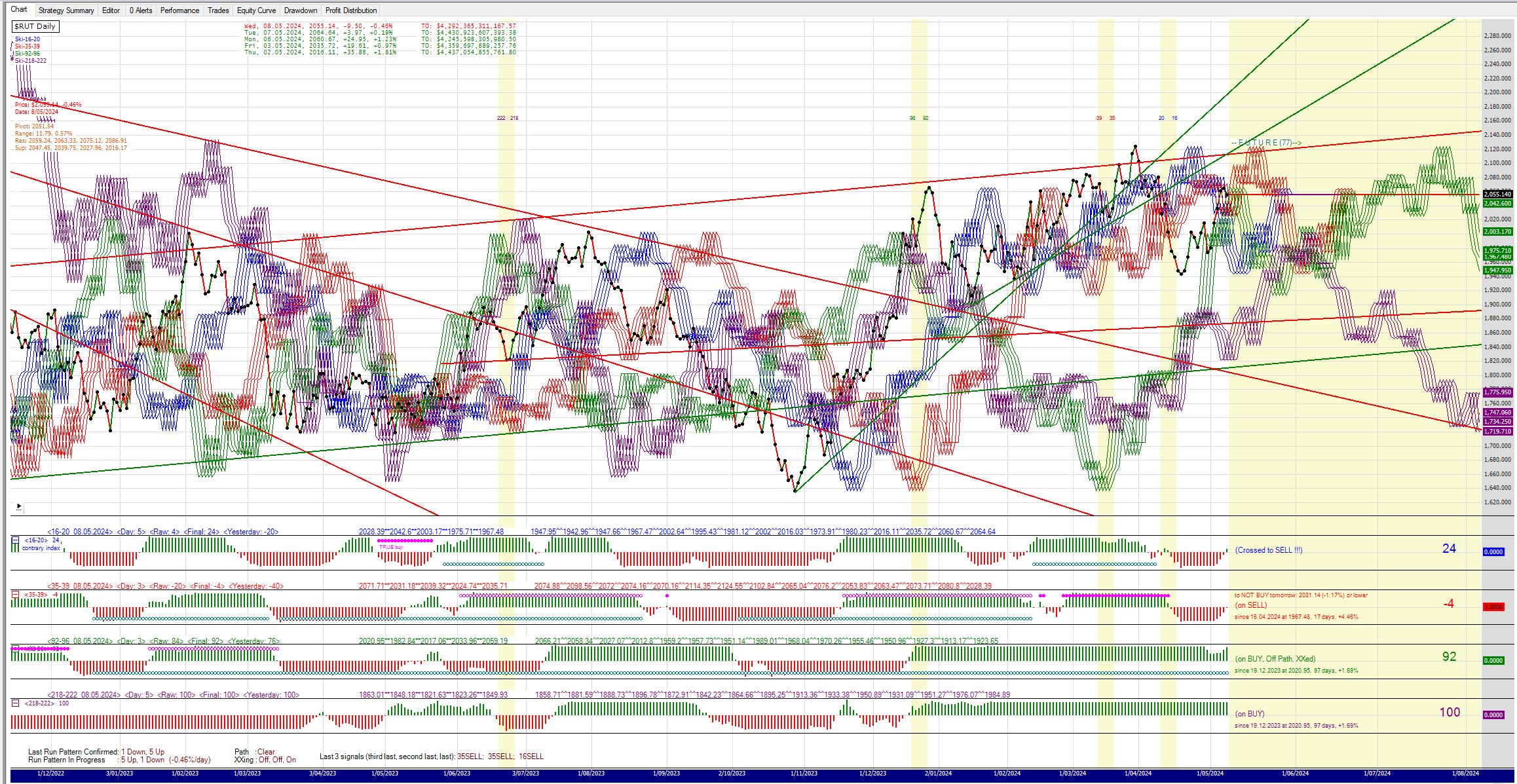Viewport: 1517px width, 784px height.
Task: Switch to the Editor tab
Action: click(111, 10)
